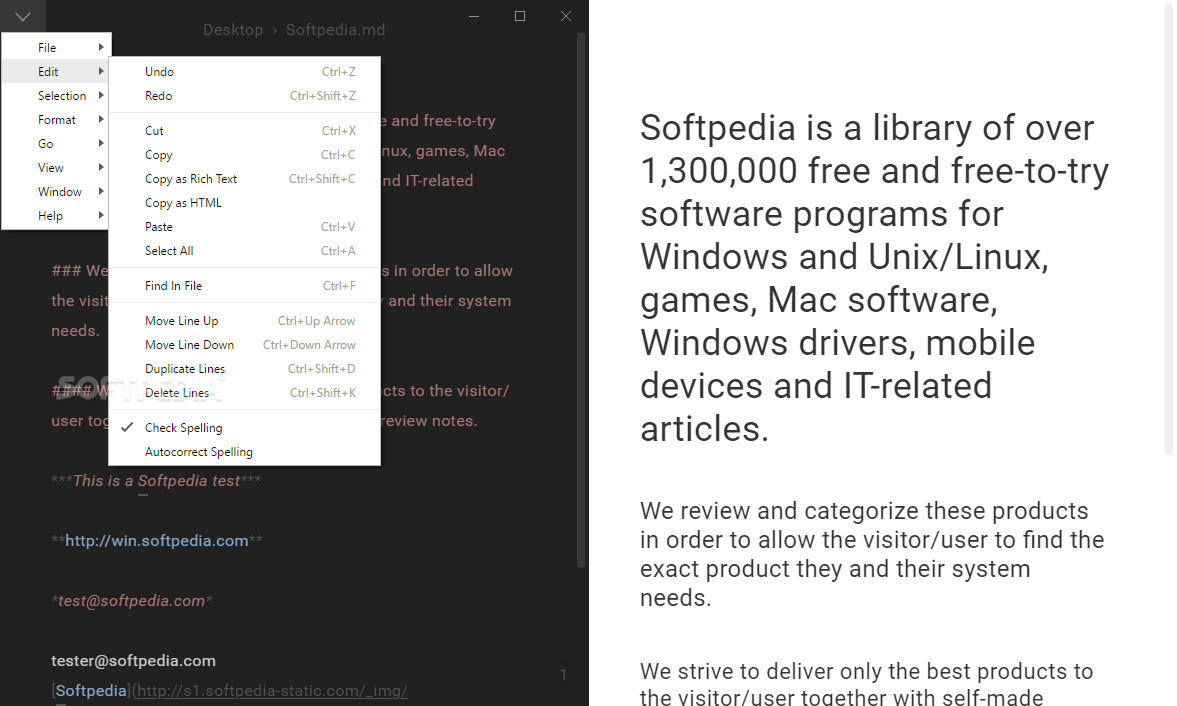This screenshot has width=1177, height=706.
Task: Click the [Softpedia] link text in editor
Action: point(91,690)
